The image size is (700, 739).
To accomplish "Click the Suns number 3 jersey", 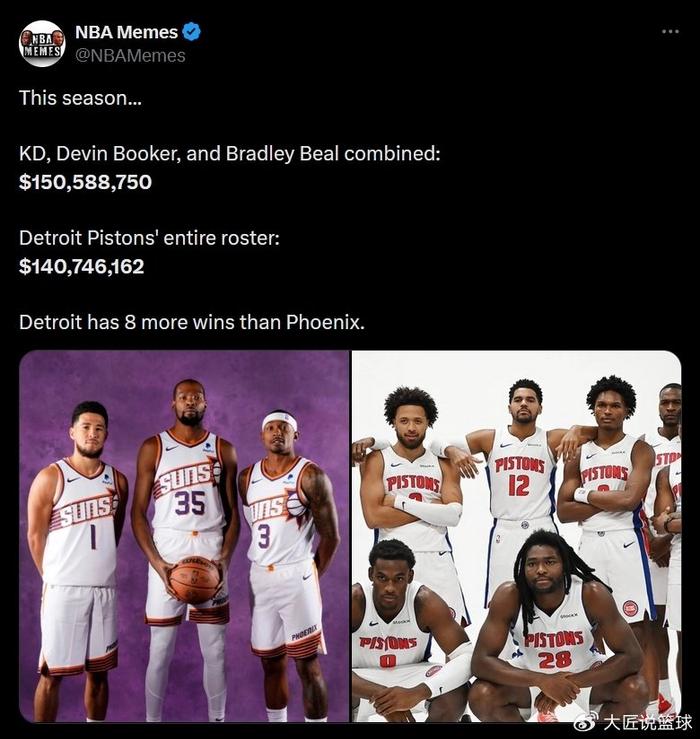I will [278, 511].
